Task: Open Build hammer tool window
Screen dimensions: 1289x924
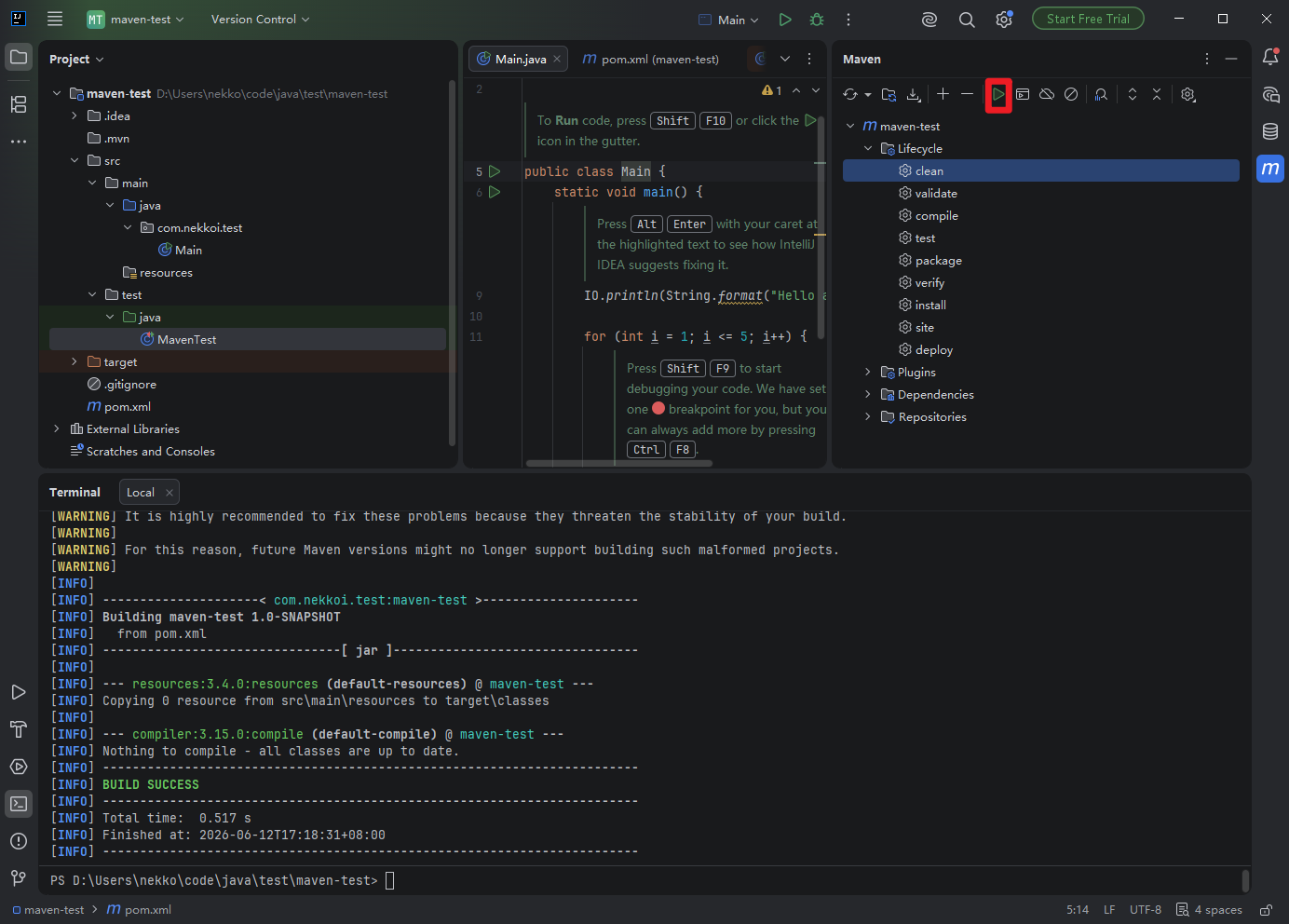Action: click(x=19, y=729)
